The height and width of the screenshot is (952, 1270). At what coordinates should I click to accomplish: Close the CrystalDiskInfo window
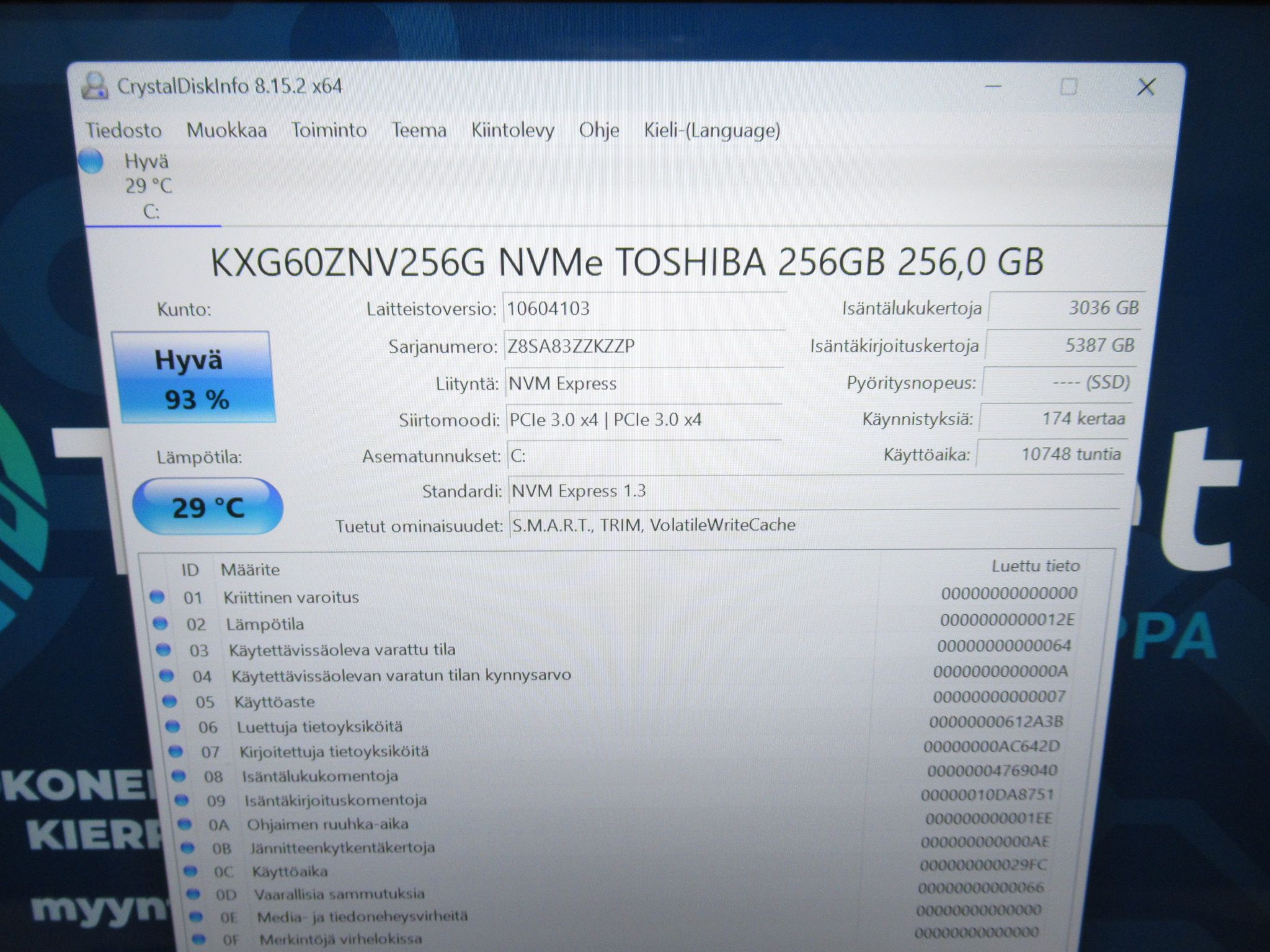click(1146, 87)
